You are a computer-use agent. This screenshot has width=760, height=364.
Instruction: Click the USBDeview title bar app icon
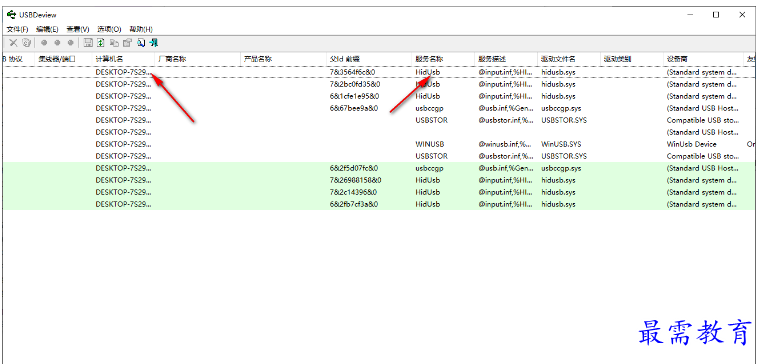11,15
